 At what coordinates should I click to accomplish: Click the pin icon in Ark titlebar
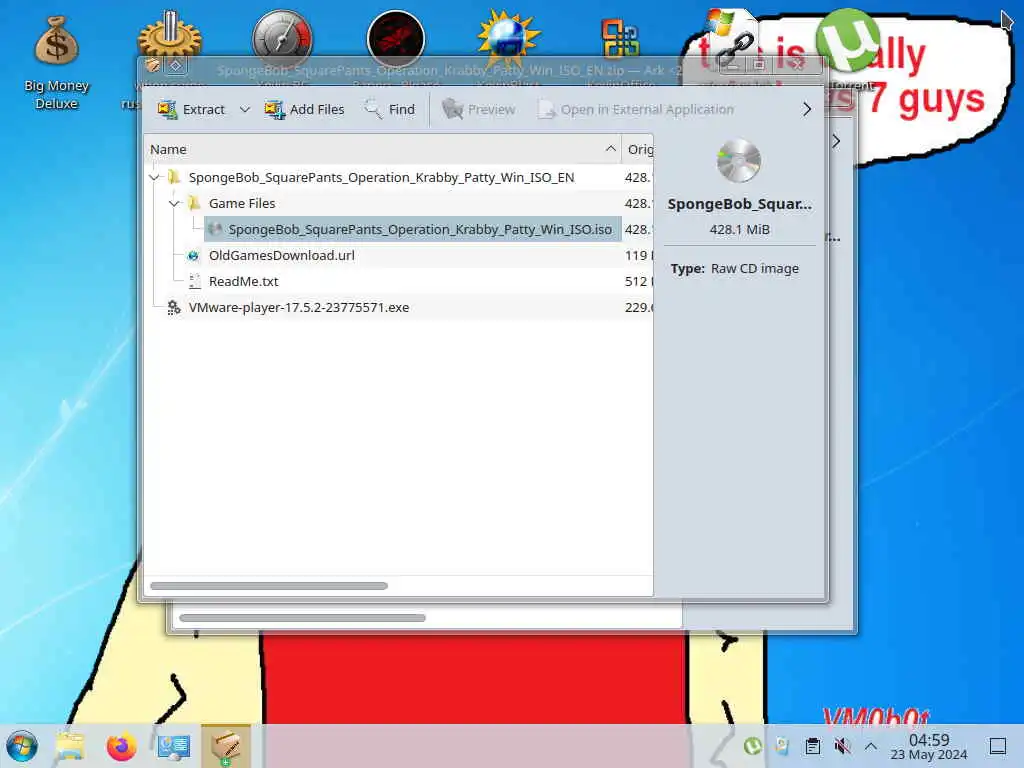coord(176,65)
